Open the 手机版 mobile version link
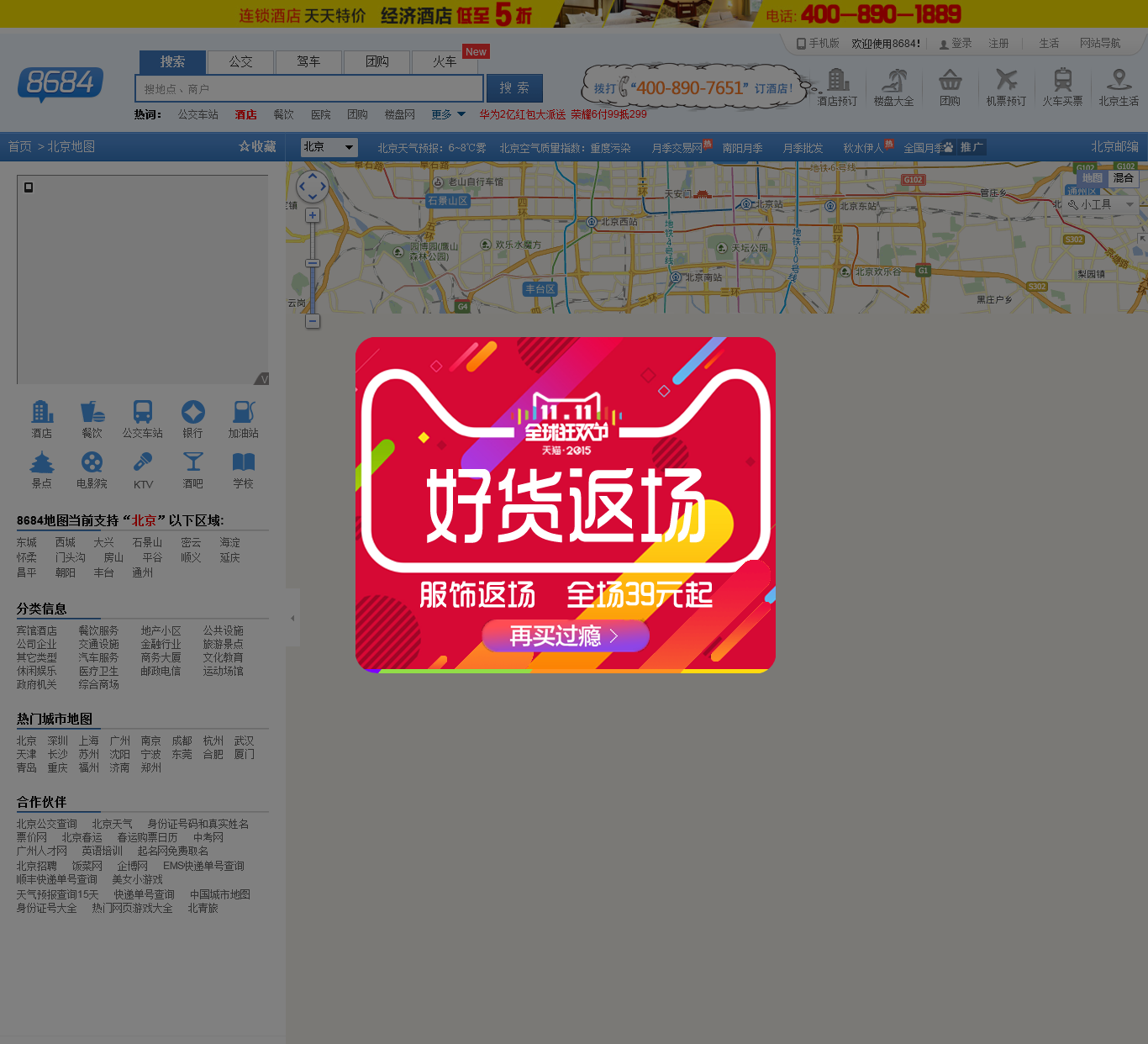Viewport: 1148px width, 1044px height. coord(818,44)
